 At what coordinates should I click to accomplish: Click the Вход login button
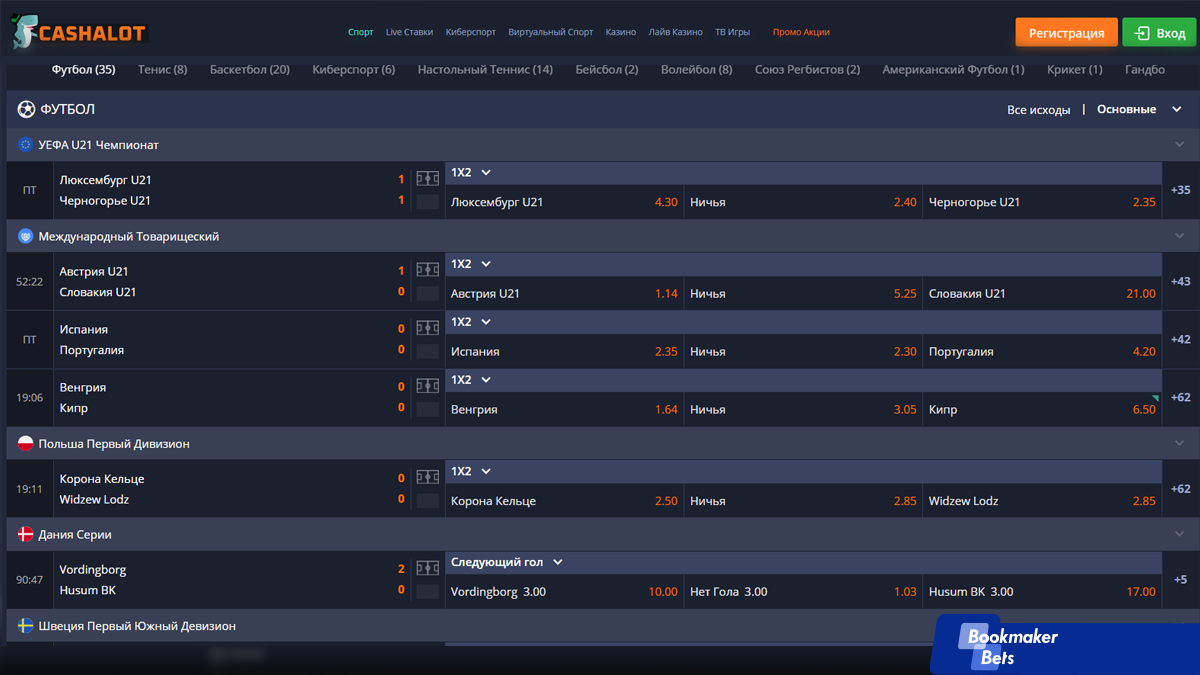tap(1159, 33)
